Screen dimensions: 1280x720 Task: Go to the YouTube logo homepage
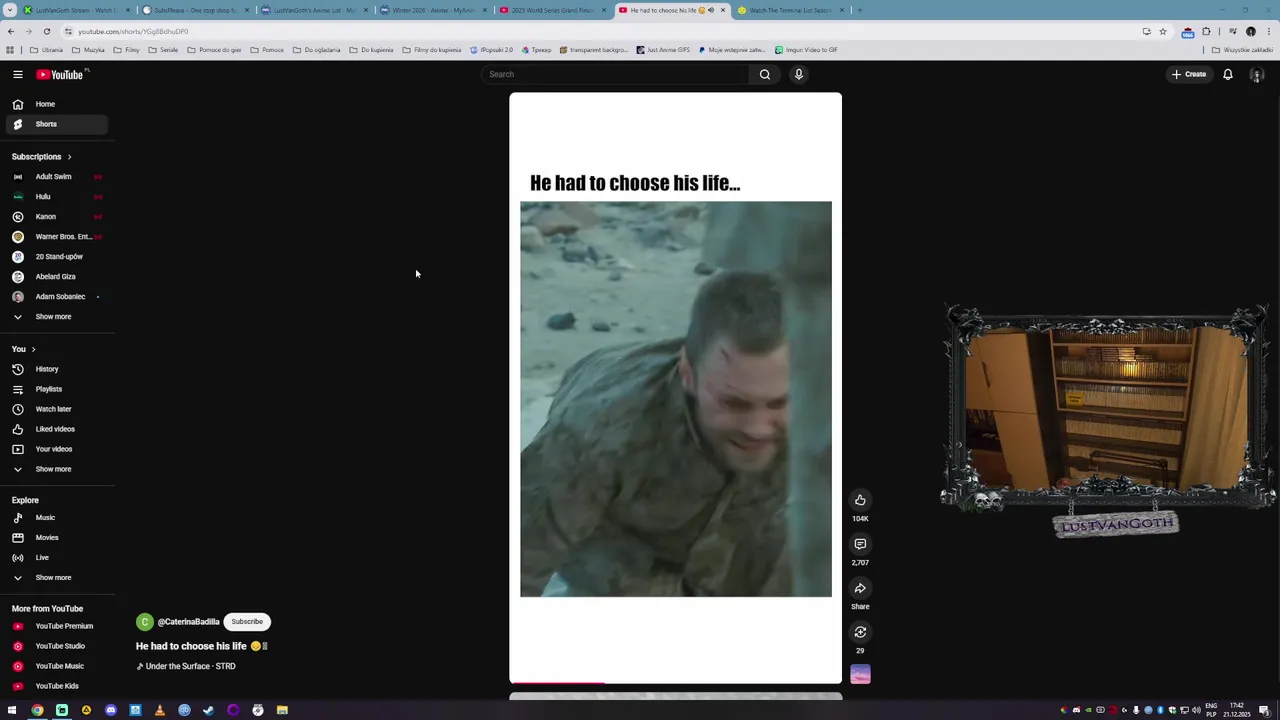pos(60,74)
